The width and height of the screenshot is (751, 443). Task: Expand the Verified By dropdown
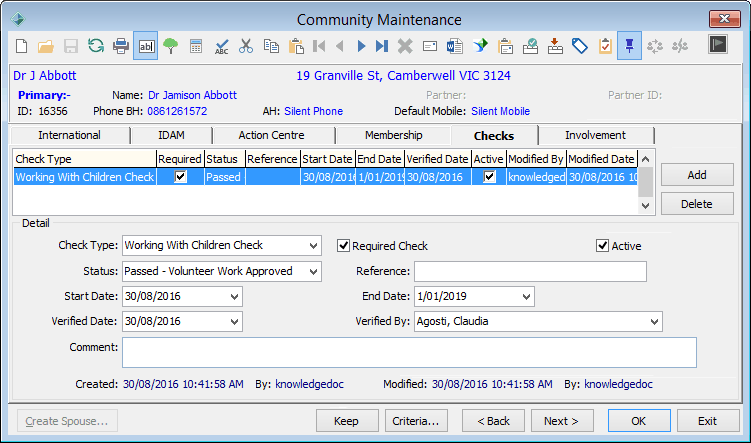point(654,321)
